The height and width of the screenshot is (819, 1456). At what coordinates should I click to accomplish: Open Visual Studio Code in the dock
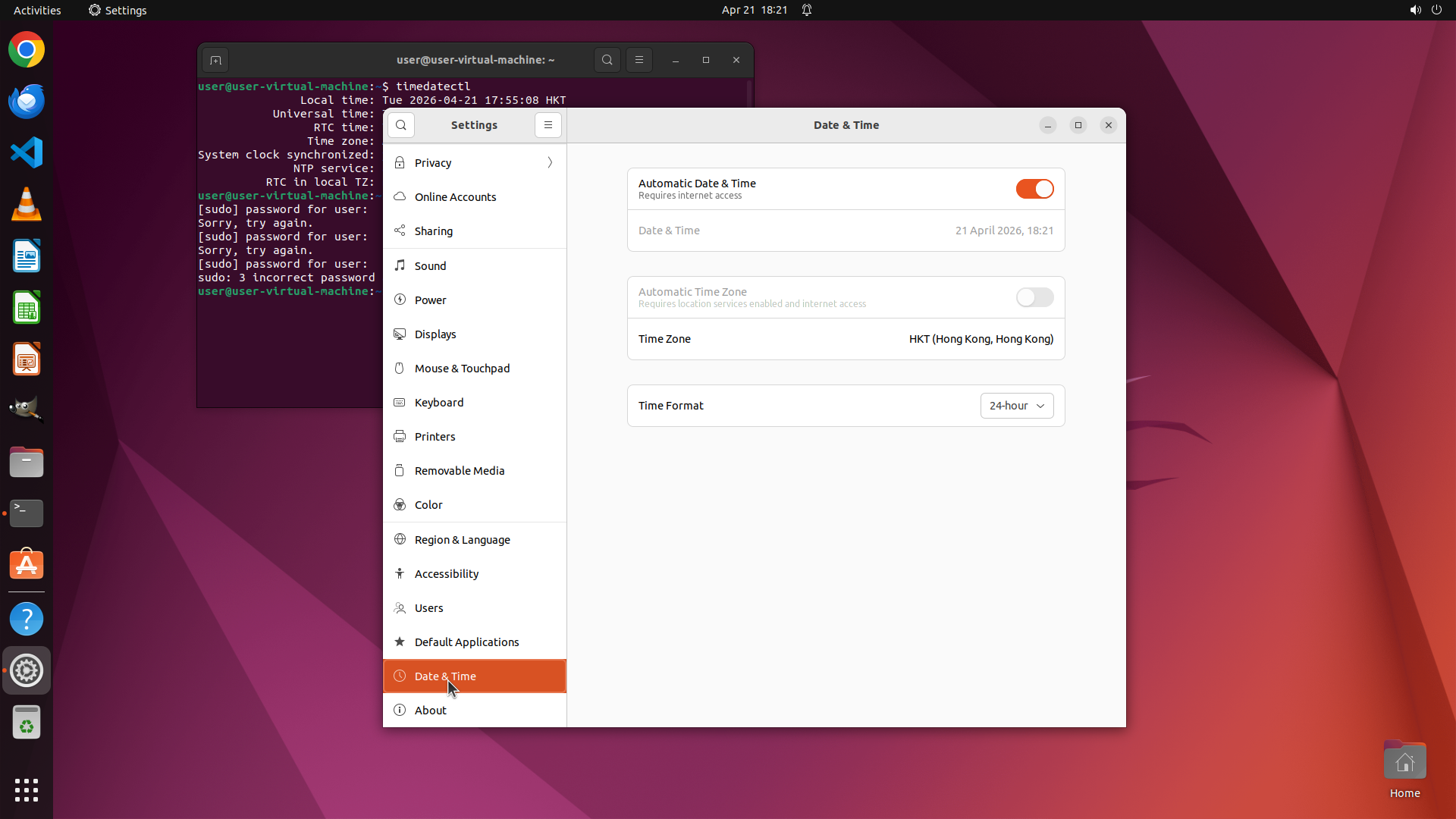click(27, 152)
